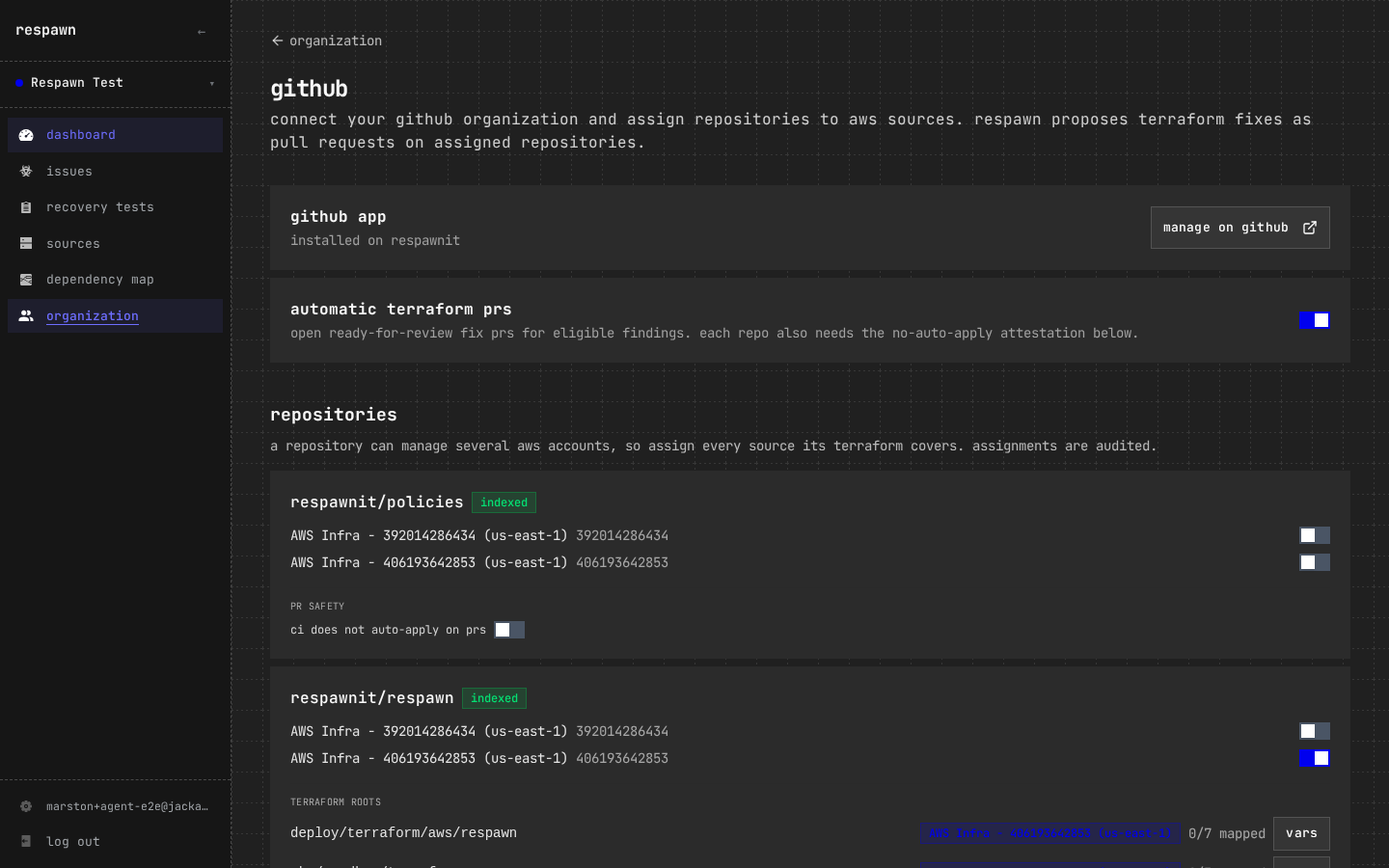Viewport: 1389px width, 868px height.
Task: Open the dependency map icon
Action: point(26,280)
